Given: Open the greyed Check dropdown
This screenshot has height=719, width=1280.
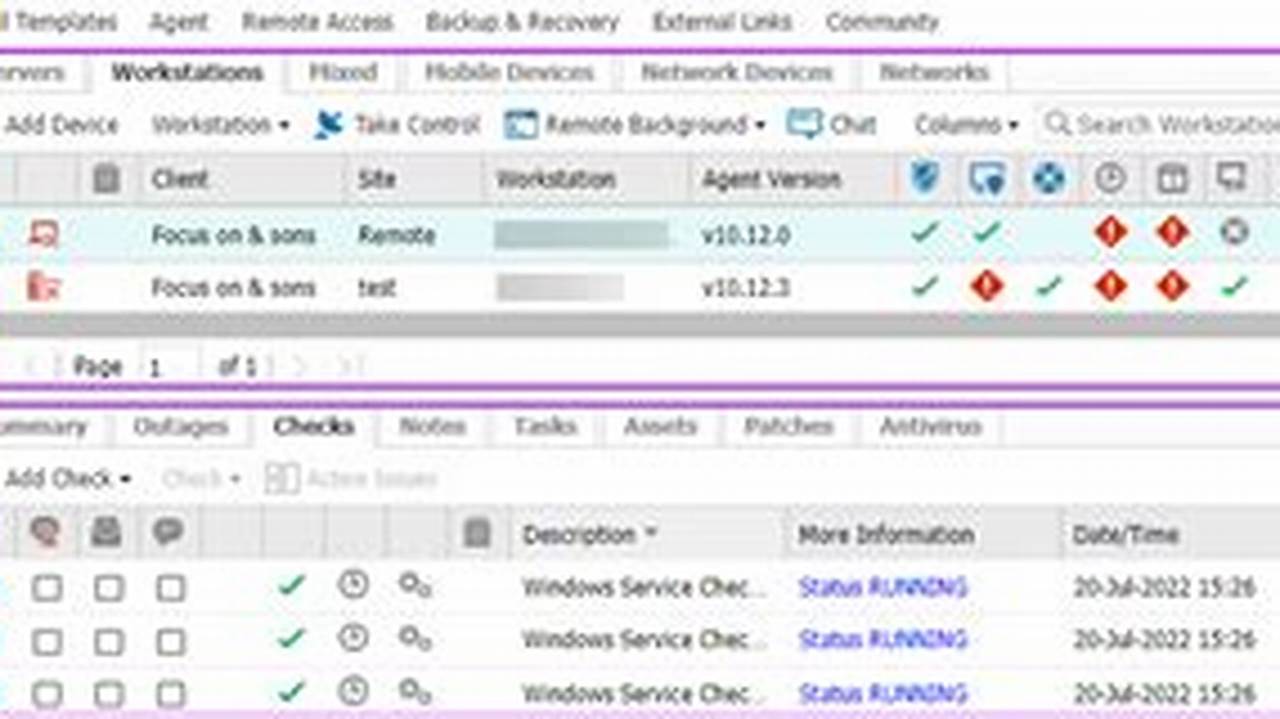Looking at the screenshot, I should point(201,479).
